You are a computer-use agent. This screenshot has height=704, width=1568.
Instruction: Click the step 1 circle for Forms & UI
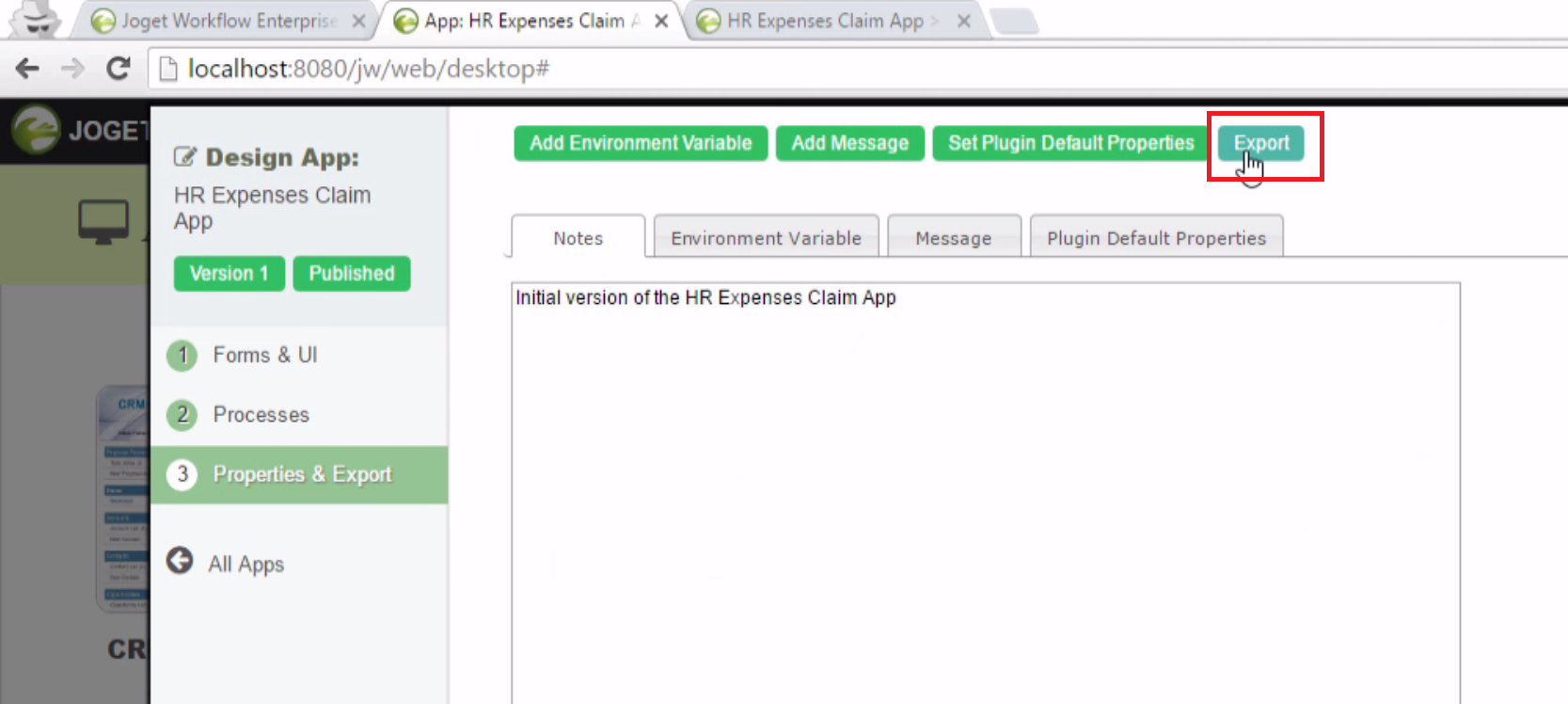tap(182, 356)
